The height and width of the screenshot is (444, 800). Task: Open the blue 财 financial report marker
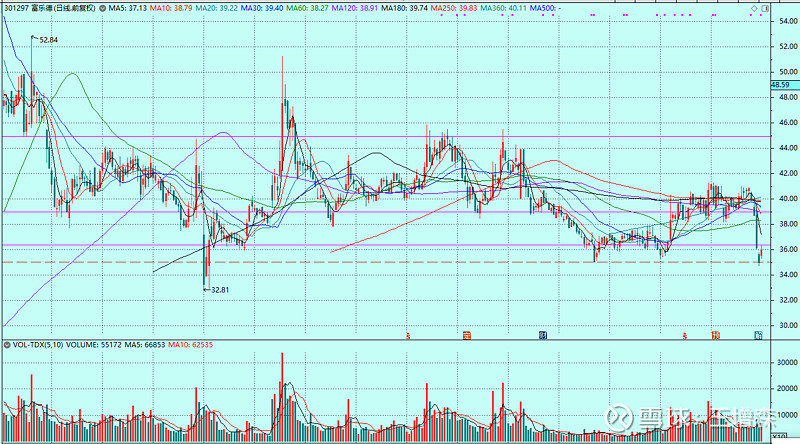[x=543, y=335]
